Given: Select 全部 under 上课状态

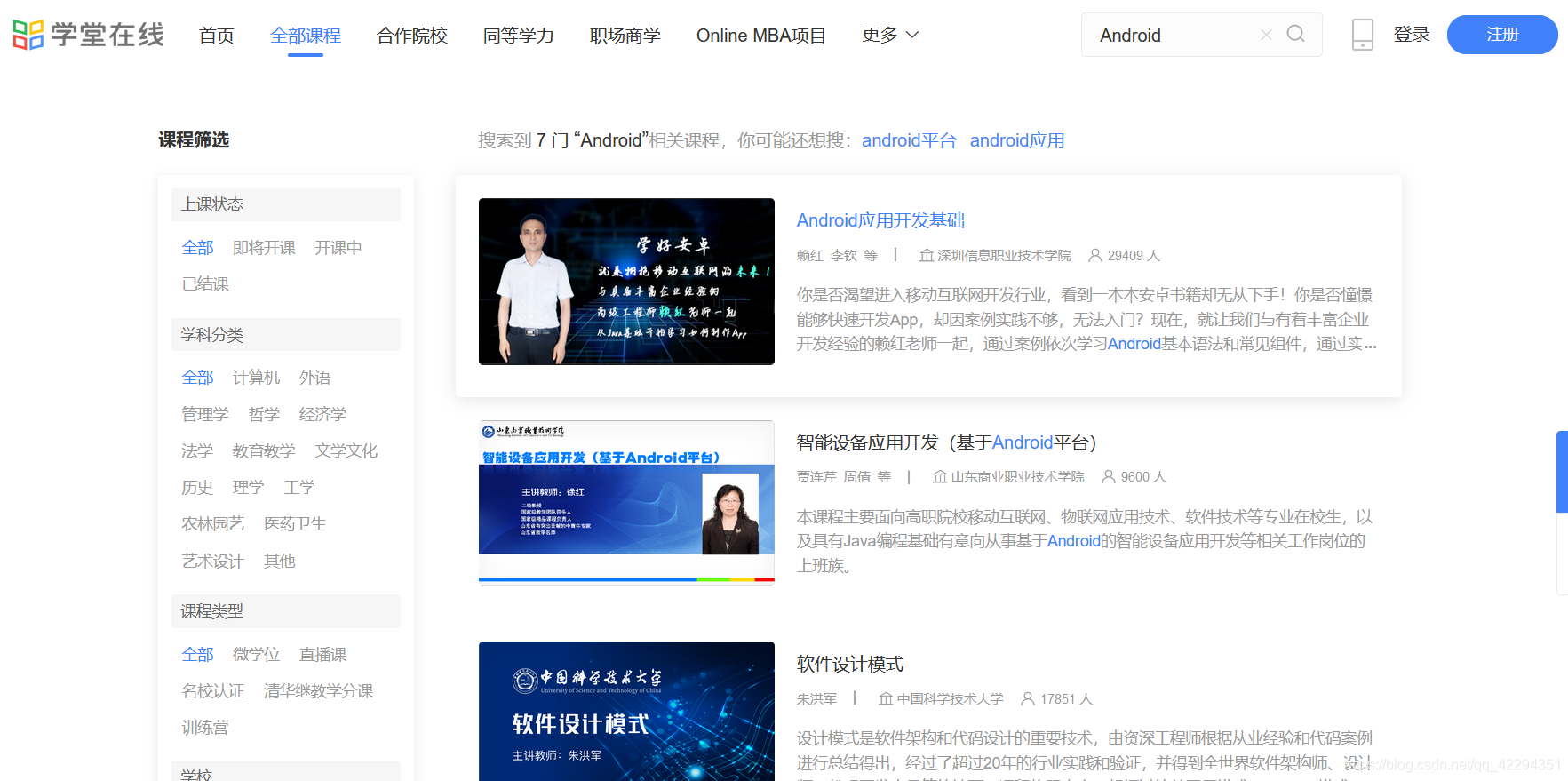Looking at the screenshot, I should point(197,248).
